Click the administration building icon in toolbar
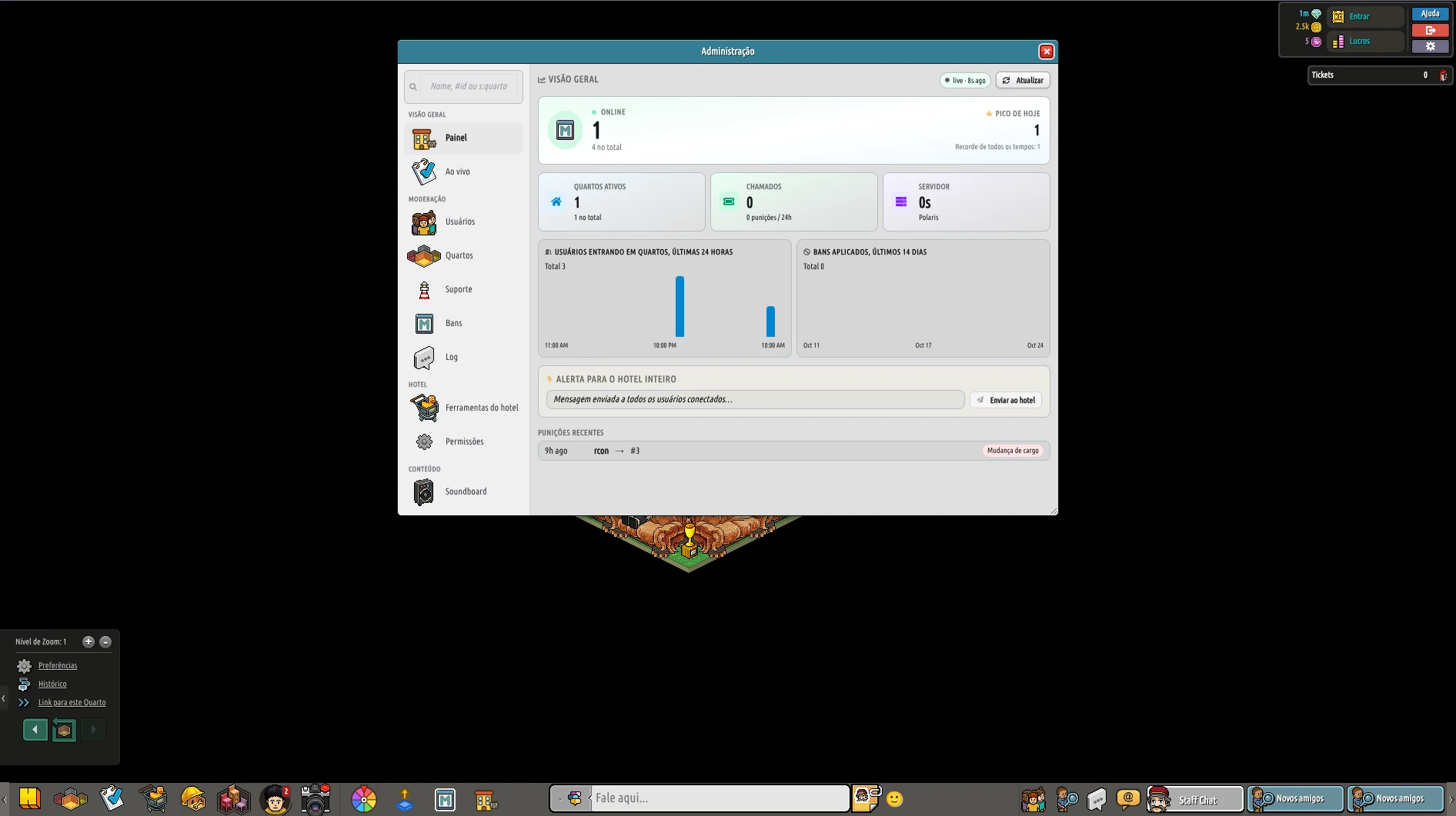Viewport: 1456px width, 816px height. click(486, 800)
